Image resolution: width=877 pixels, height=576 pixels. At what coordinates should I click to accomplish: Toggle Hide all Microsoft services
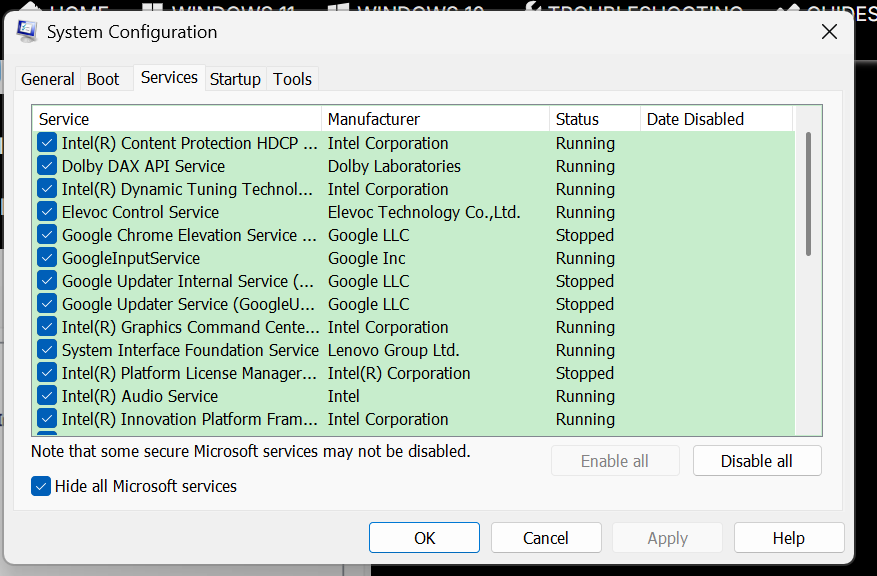pyautogui.click(x=40, y=486)
